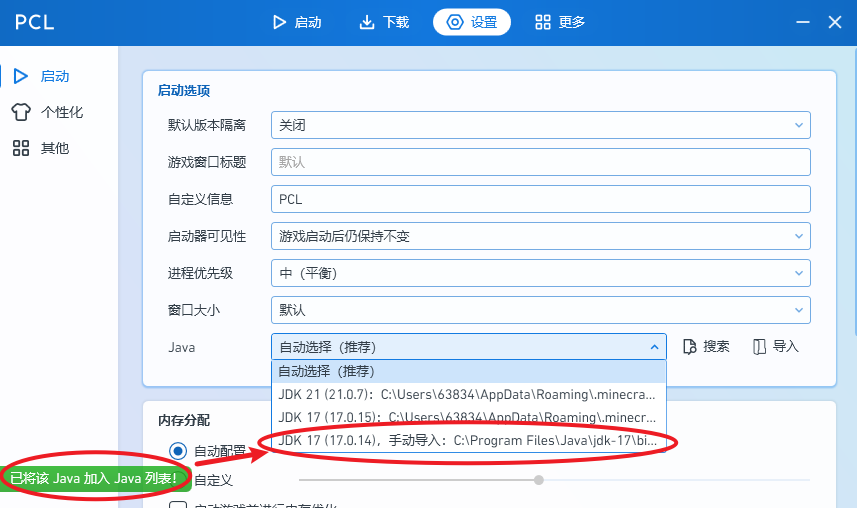
Task: Choose 自动选择（推荐） in Java list
Action: [469, 371]
